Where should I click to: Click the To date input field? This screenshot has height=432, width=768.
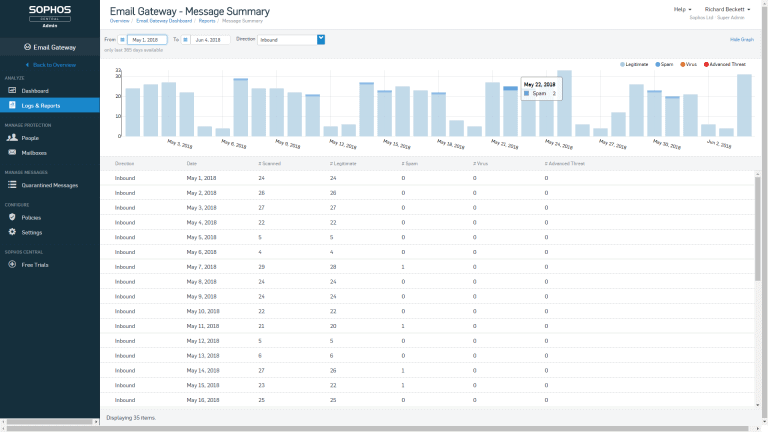tap(210, 40)
